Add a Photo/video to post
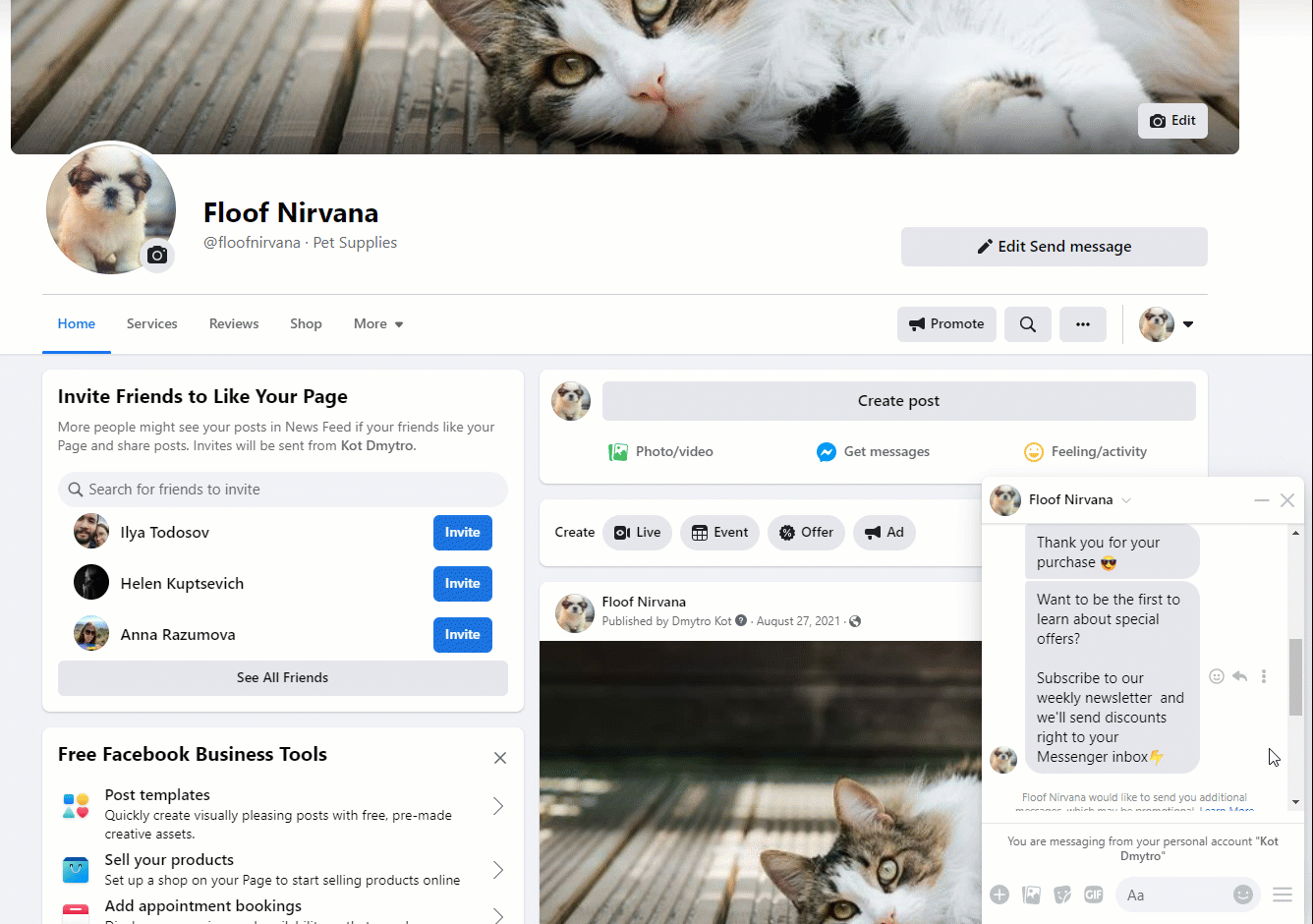The height and width of the screenshot is (924, 1313). tap(660, 452)
